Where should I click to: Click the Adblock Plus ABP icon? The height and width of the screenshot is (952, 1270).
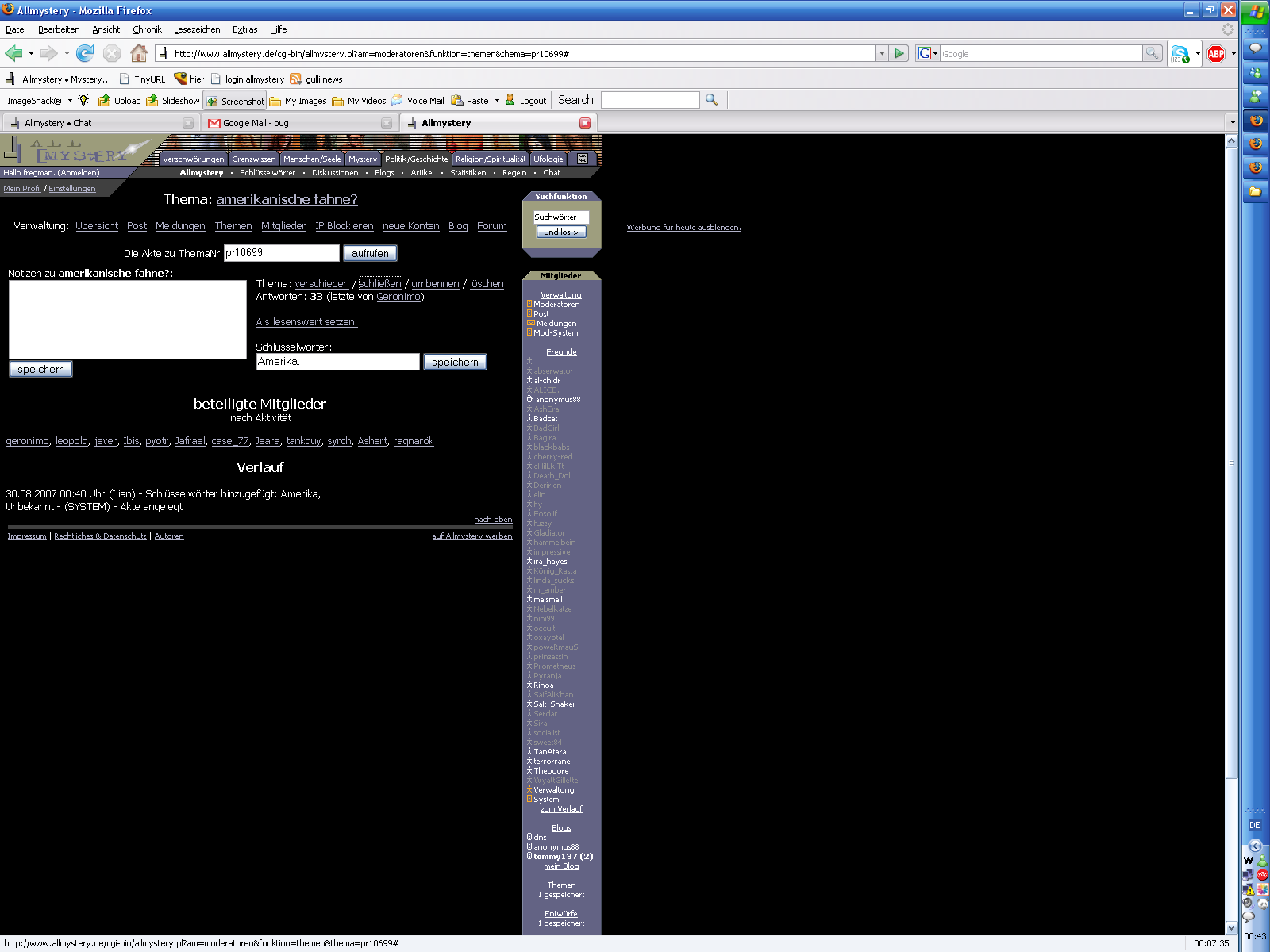(1215, 54)
